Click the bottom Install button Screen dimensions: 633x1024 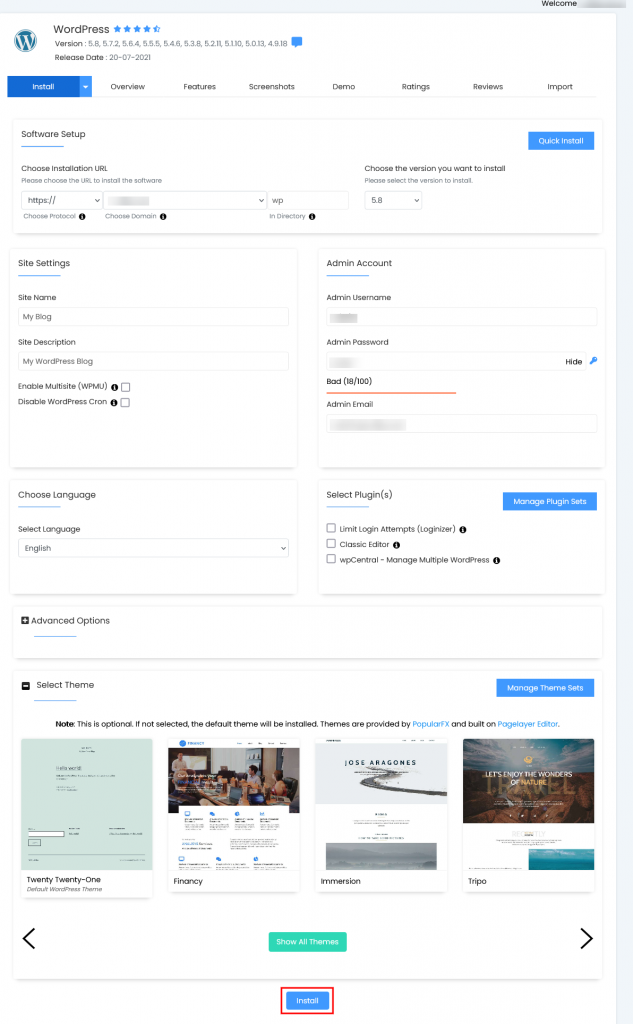(x=307, y=1000)
